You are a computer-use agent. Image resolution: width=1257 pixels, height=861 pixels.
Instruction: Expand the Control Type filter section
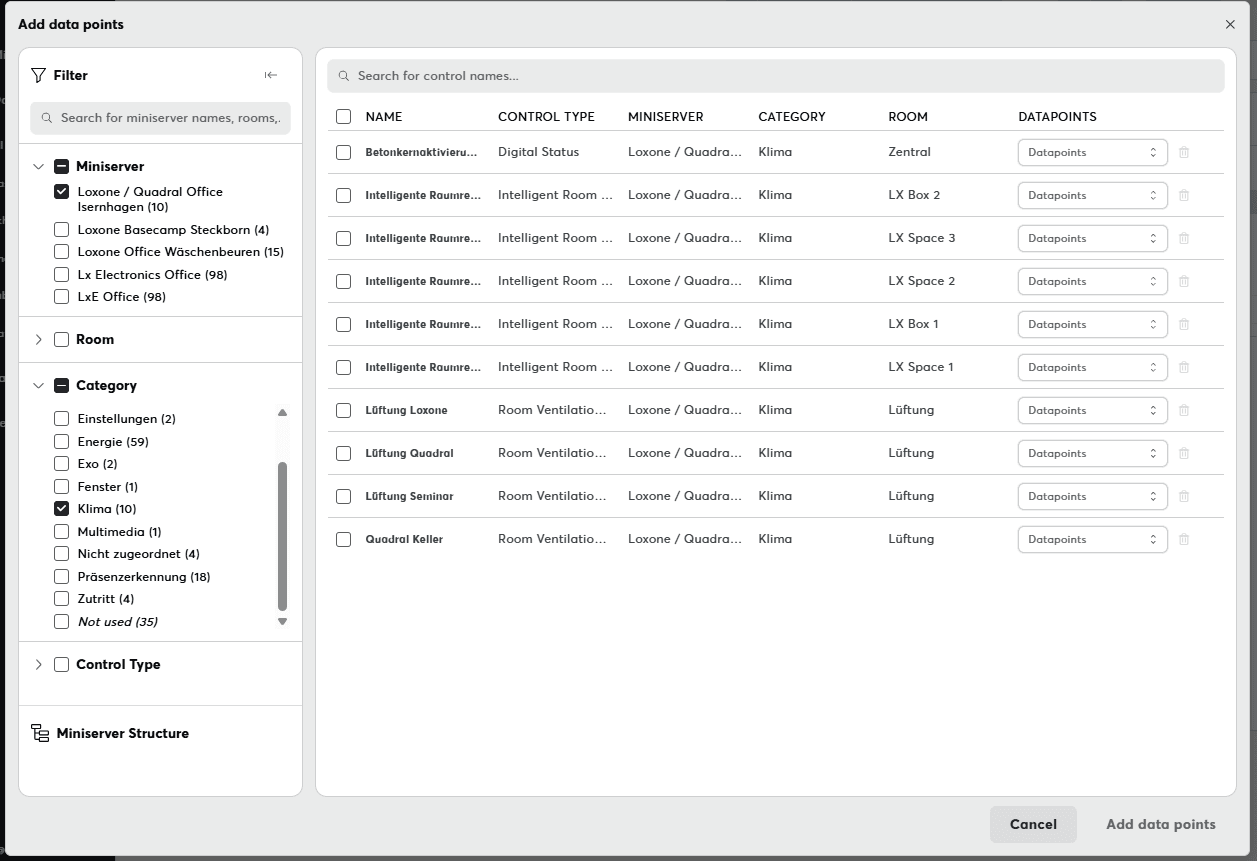point(39,665)
